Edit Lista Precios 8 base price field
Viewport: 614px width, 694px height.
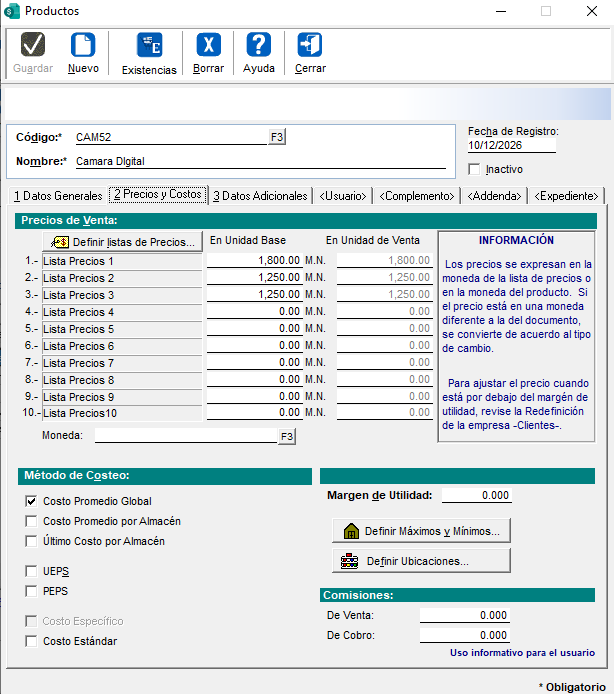(x=255, y=379)
